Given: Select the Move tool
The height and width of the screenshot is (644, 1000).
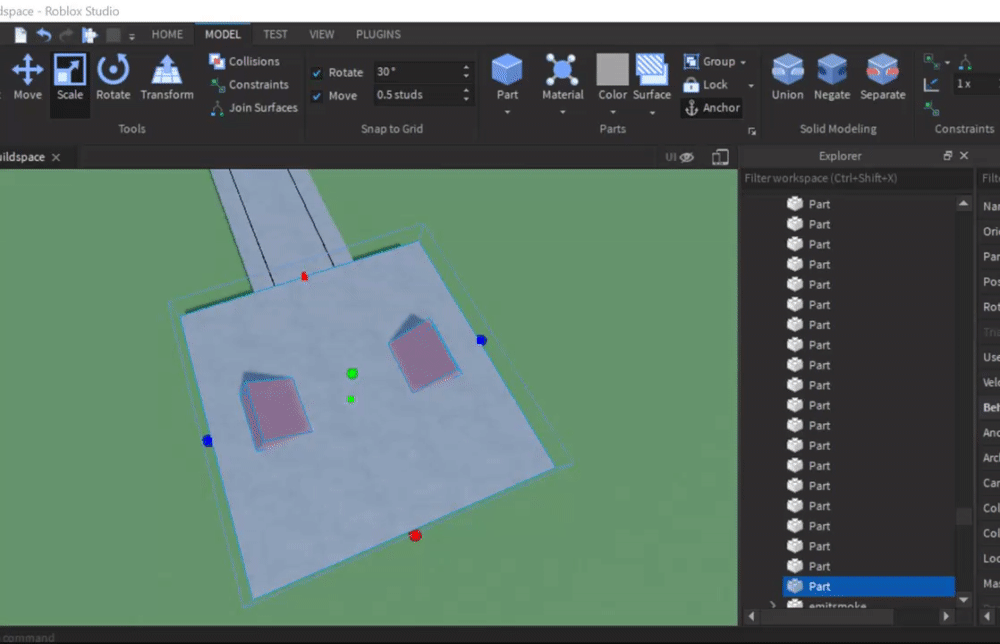Looking at the screenshot, I should point(27,78).
